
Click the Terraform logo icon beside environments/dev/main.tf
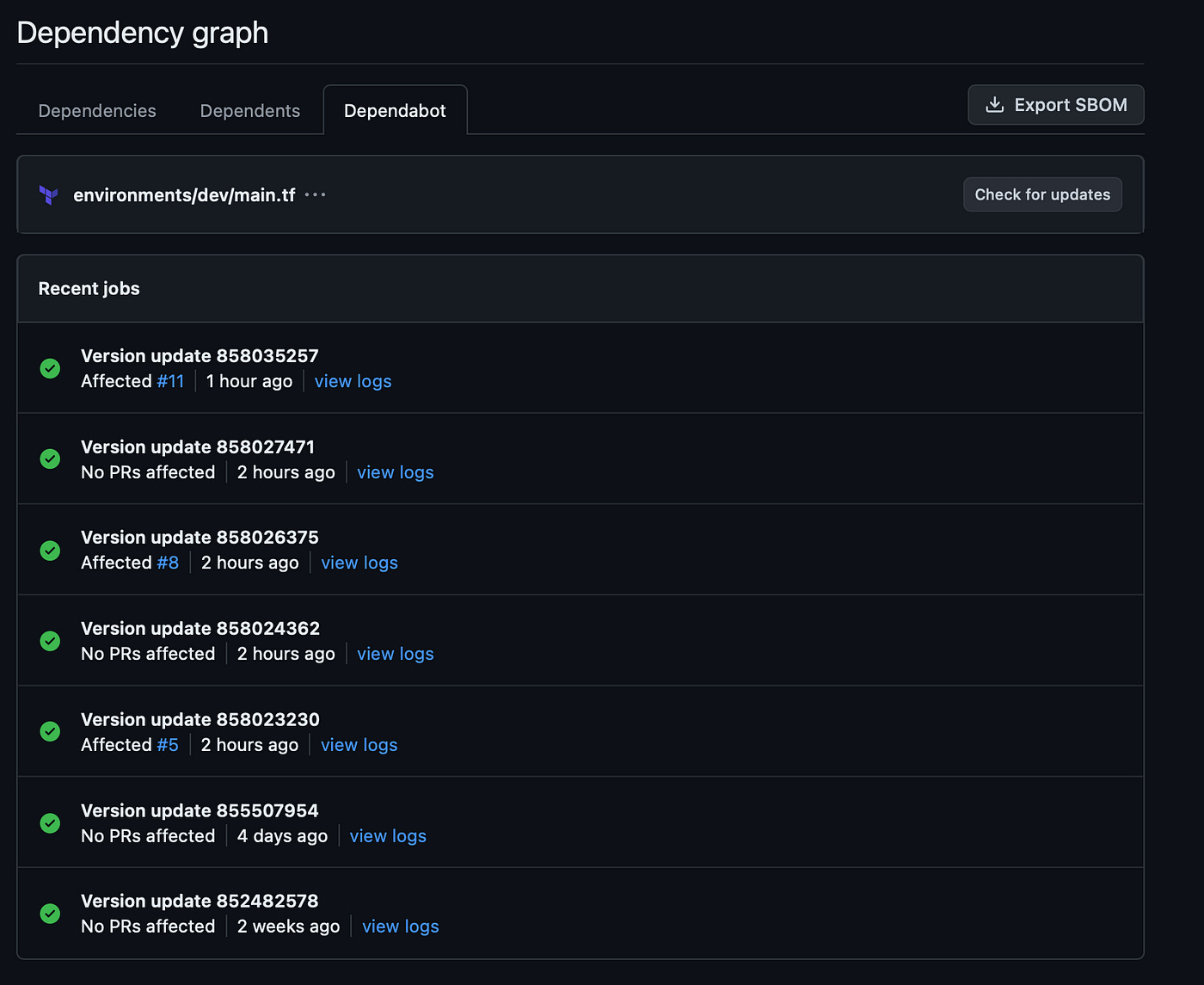[x=49, y=195]
